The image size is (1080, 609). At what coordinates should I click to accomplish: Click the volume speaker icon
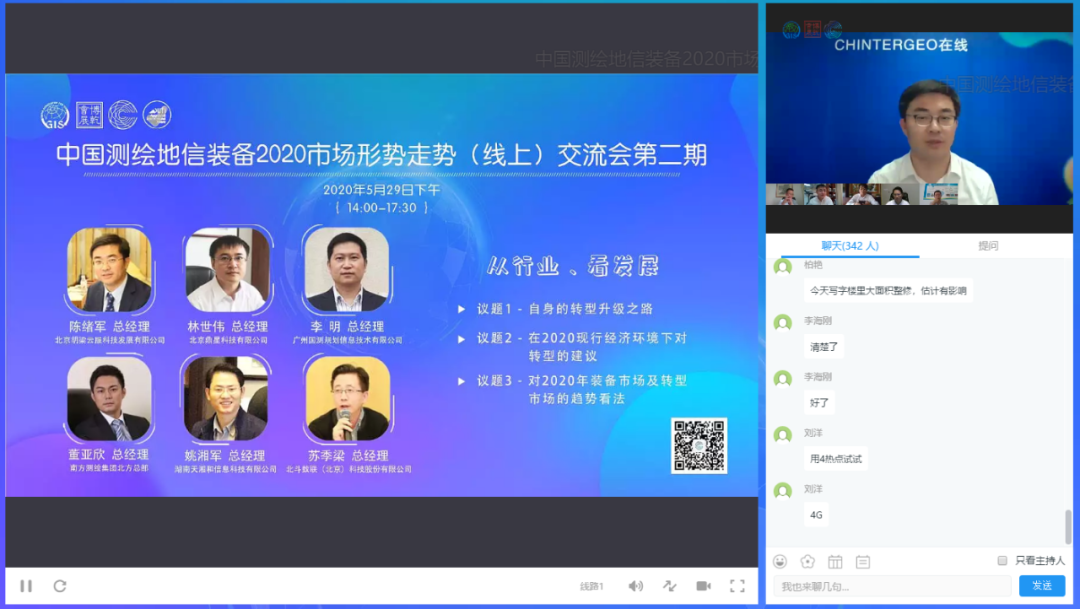635,586
